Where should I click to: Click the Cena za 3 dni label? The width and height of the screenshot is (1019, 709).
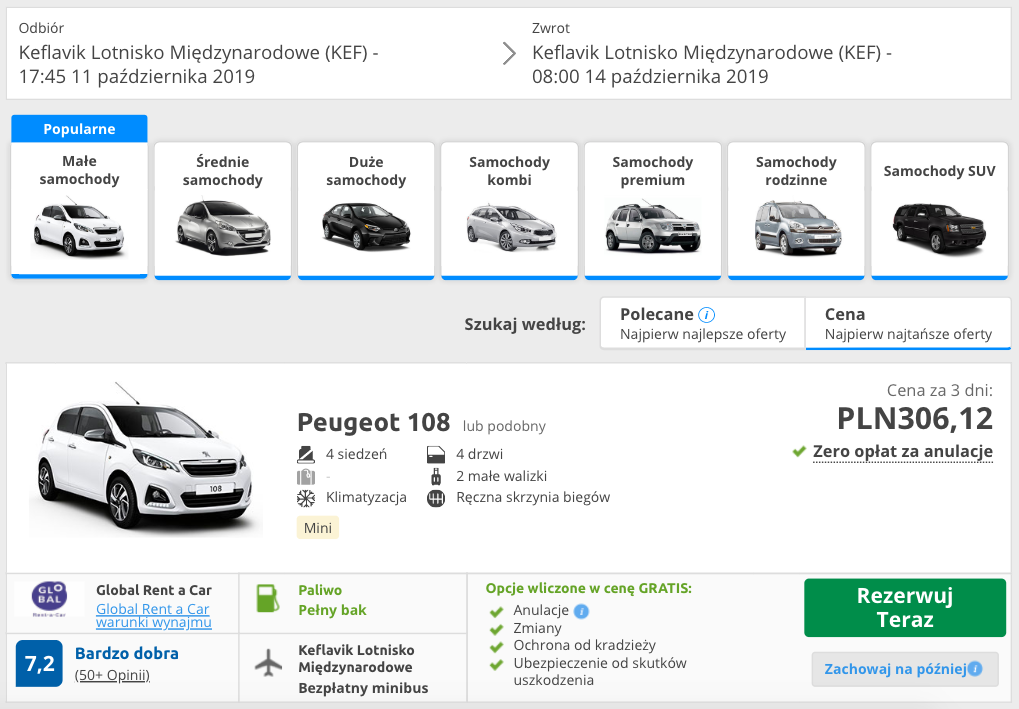pyautogui.click(x=940, y=391)
